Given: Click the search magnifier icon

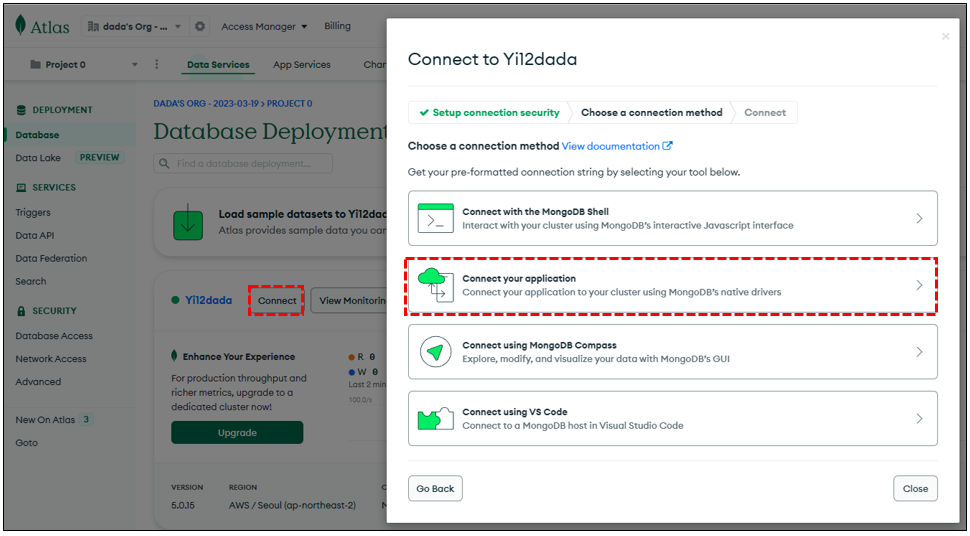Looking at the screenshot, I should 165,163.
